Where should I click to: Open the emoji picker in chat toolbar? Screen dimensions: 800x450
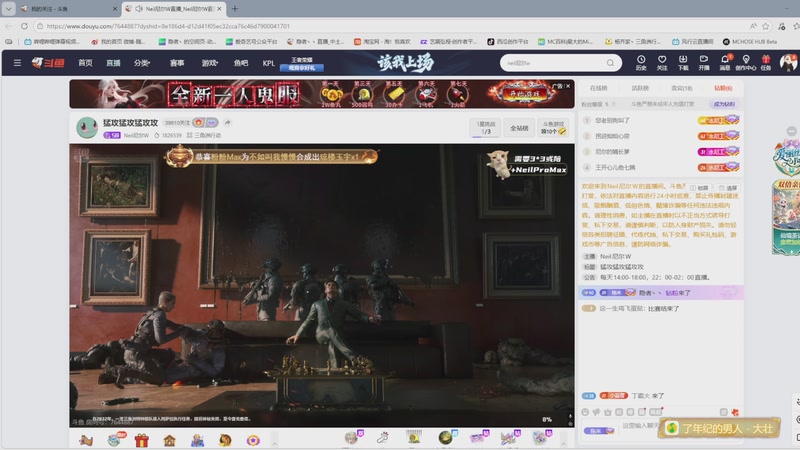(585, 412)
